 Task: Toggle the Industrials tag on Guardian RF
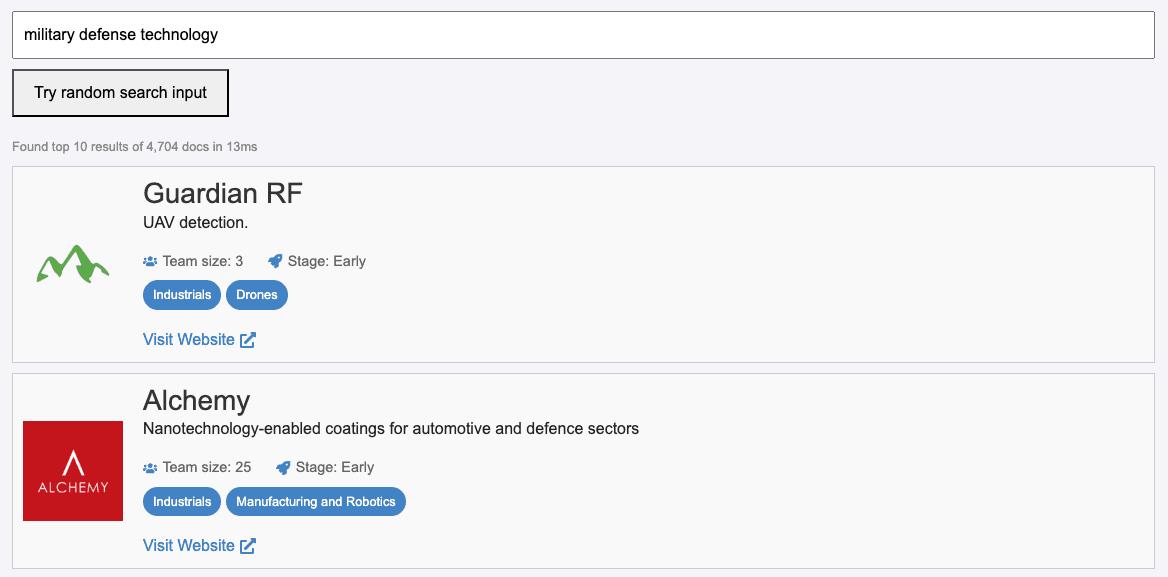click(181, 294)
